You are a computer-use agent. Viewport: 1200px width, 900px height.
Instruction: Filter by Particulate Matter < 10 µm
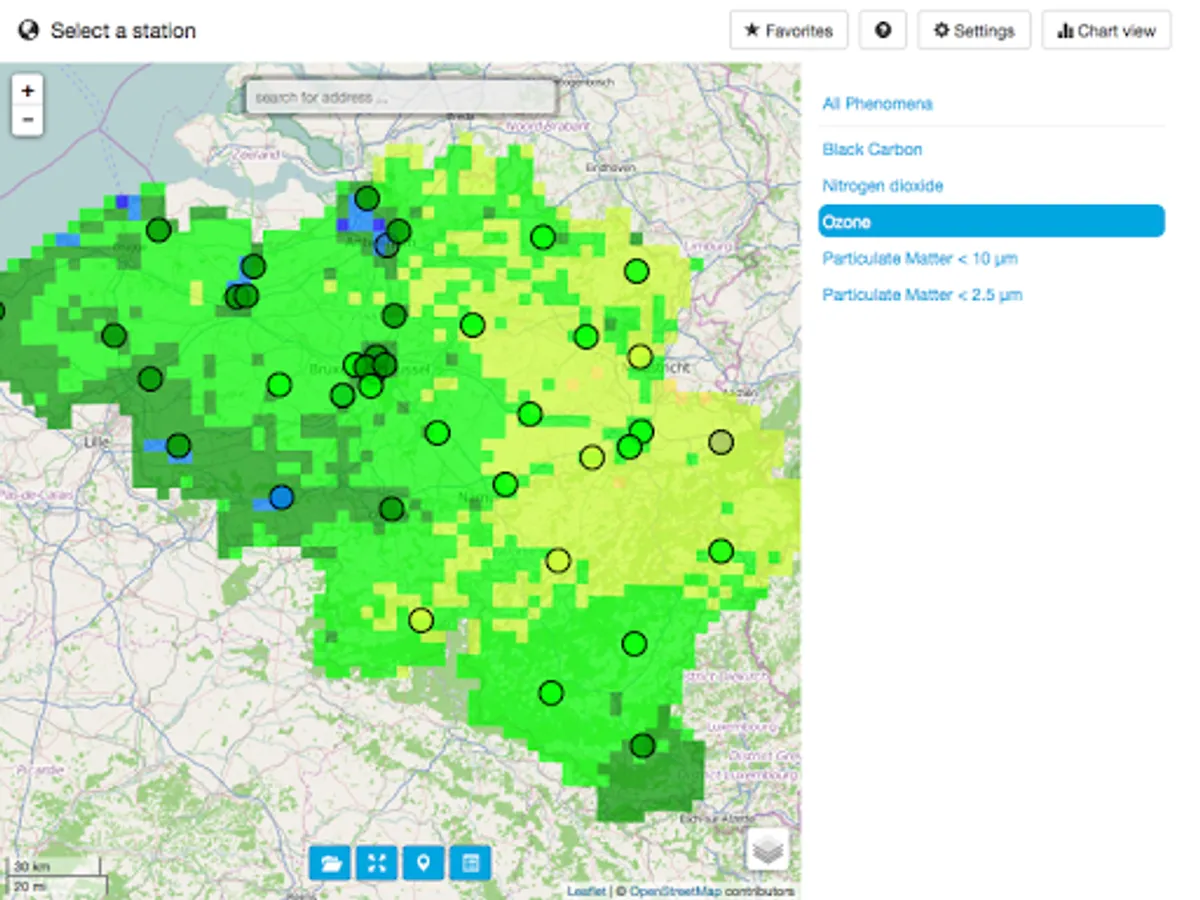920,259
